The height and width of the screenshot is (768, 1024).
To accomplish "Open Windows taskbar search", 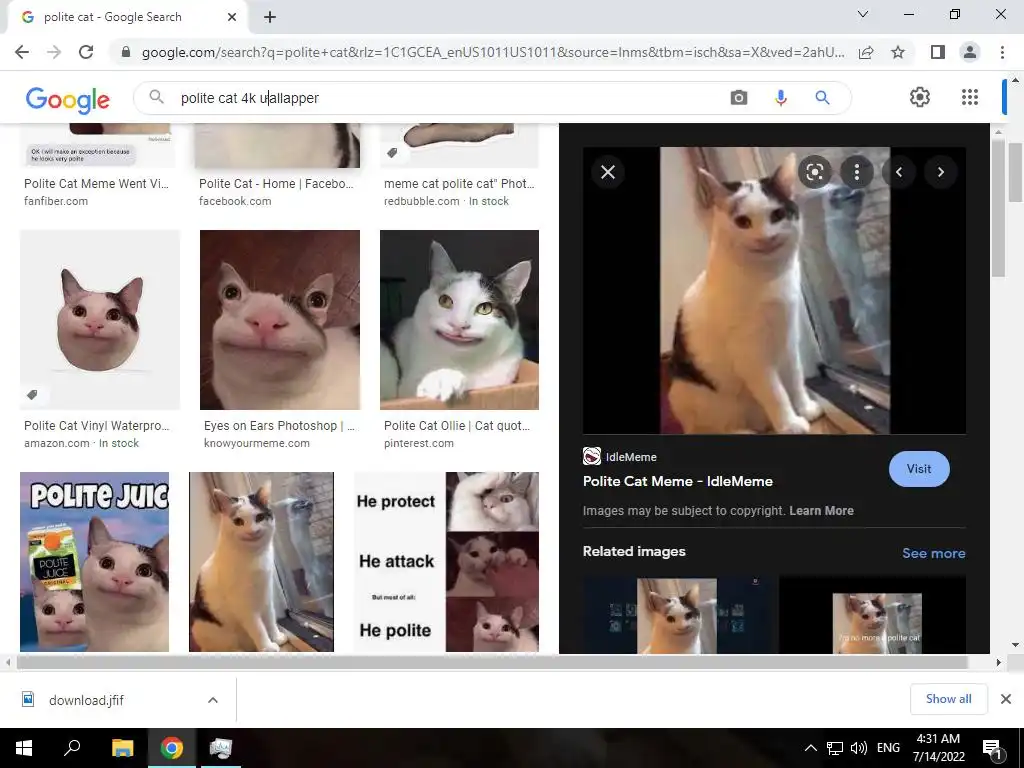I will [72, 748].
